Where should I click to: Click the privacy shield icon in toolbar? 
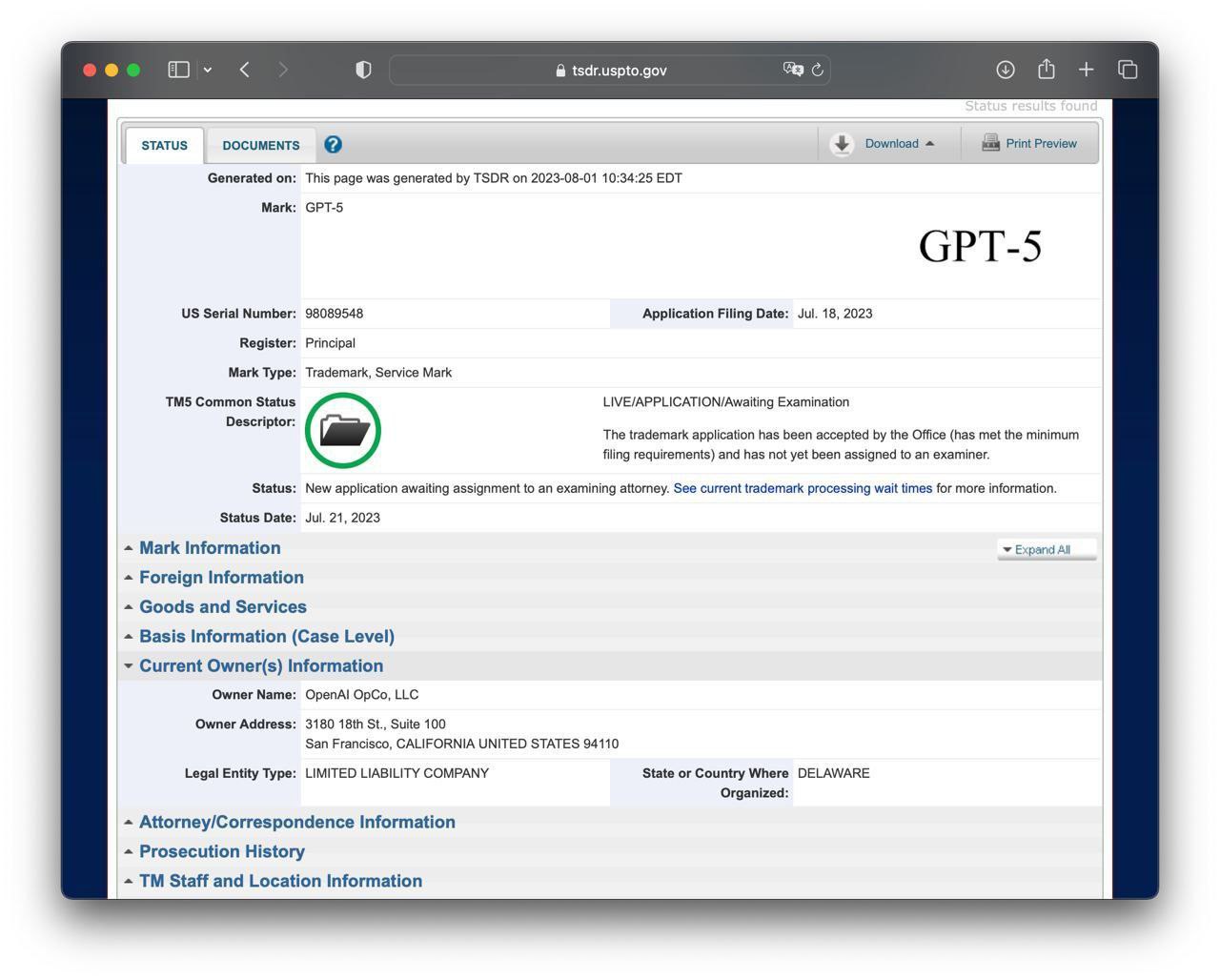click(x=363, y=70)
